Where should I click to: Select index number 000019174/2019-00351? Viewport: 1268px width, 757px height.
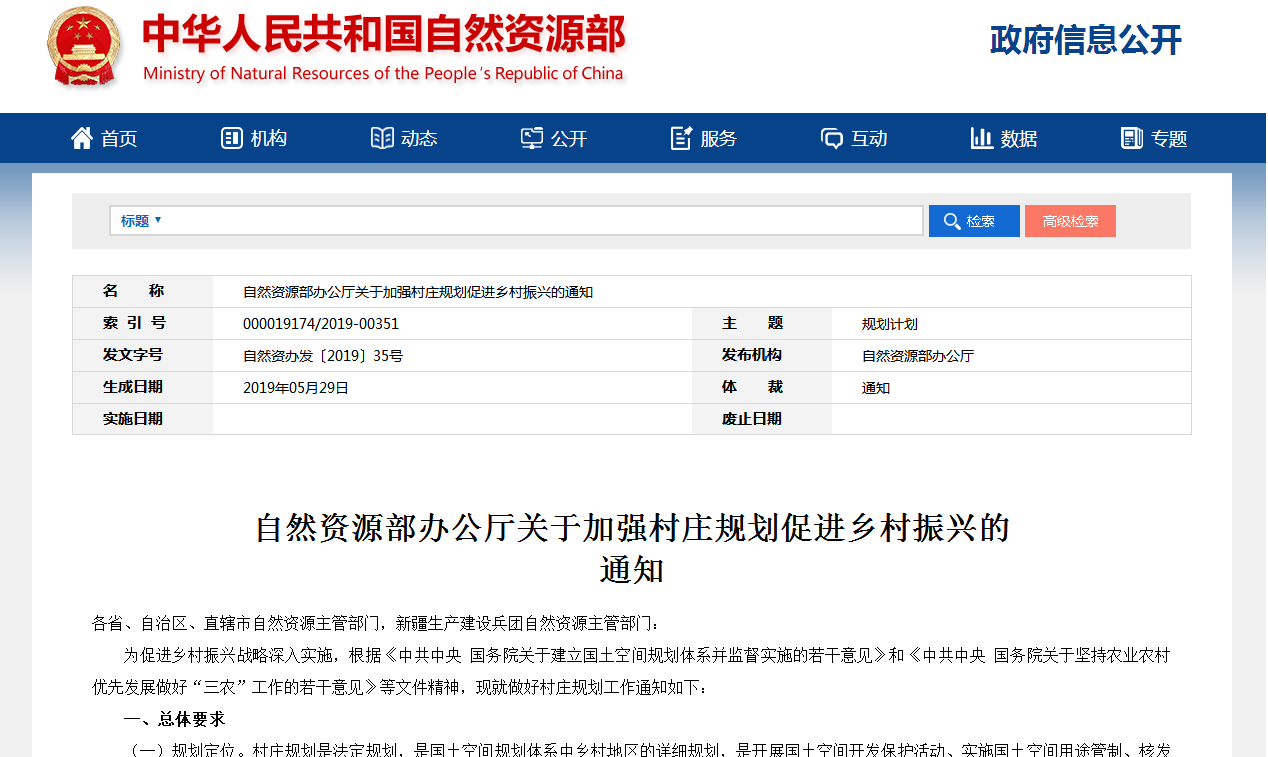(321, 324)
